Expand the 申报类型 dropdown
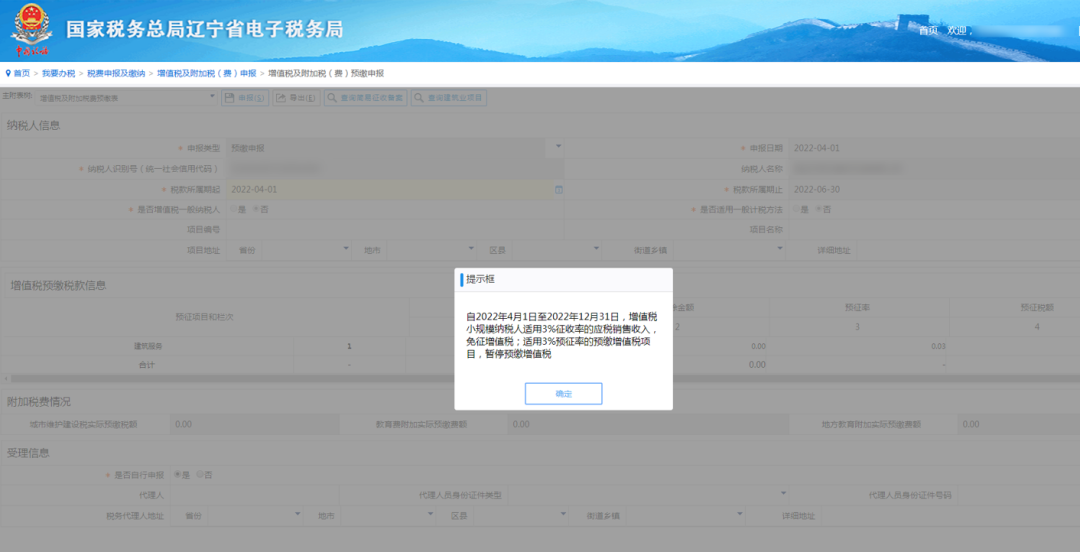This screenshot has height=552, width=1080. [x=559, y=147]
